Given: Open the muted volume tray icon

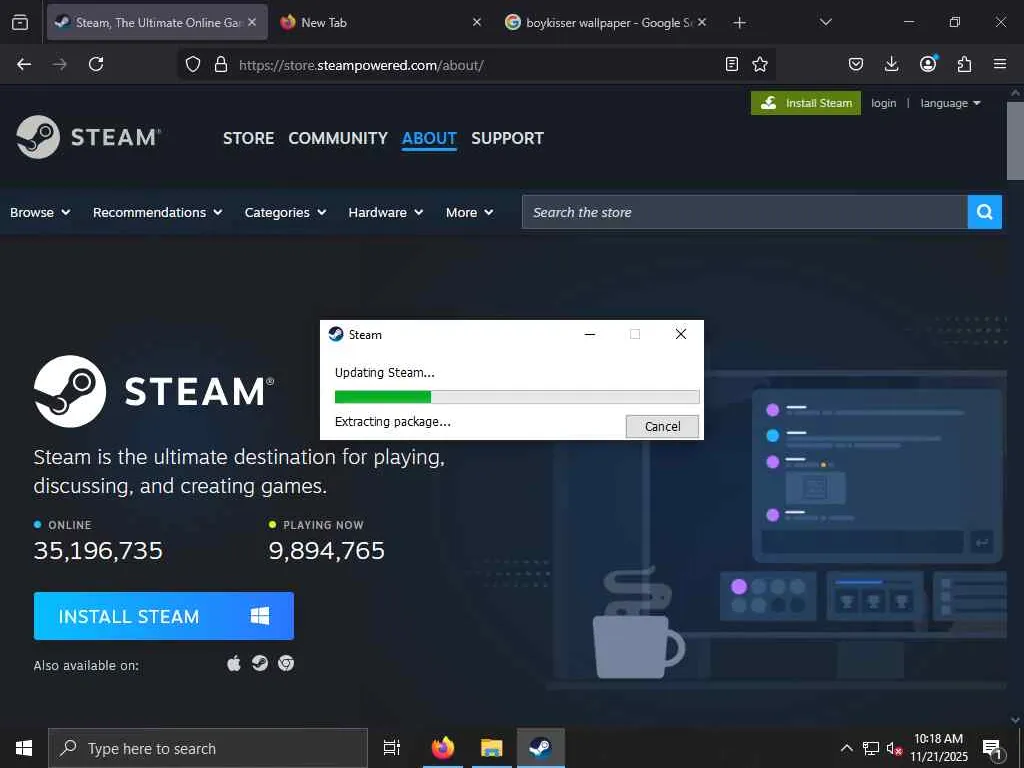Looking at the screenshot, I should coord(894,748).
